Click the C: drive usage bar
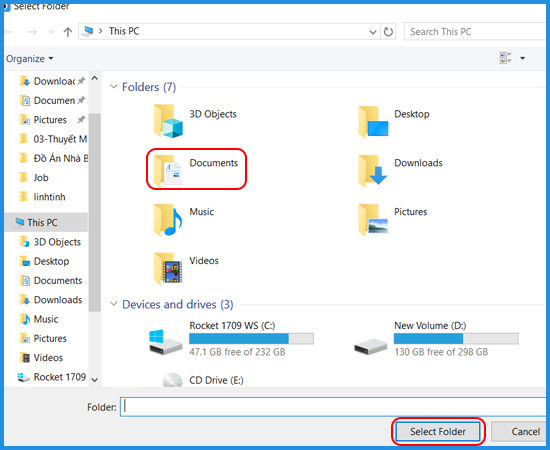The width and height of the screenshot is (550, 450). pos(251,338)
